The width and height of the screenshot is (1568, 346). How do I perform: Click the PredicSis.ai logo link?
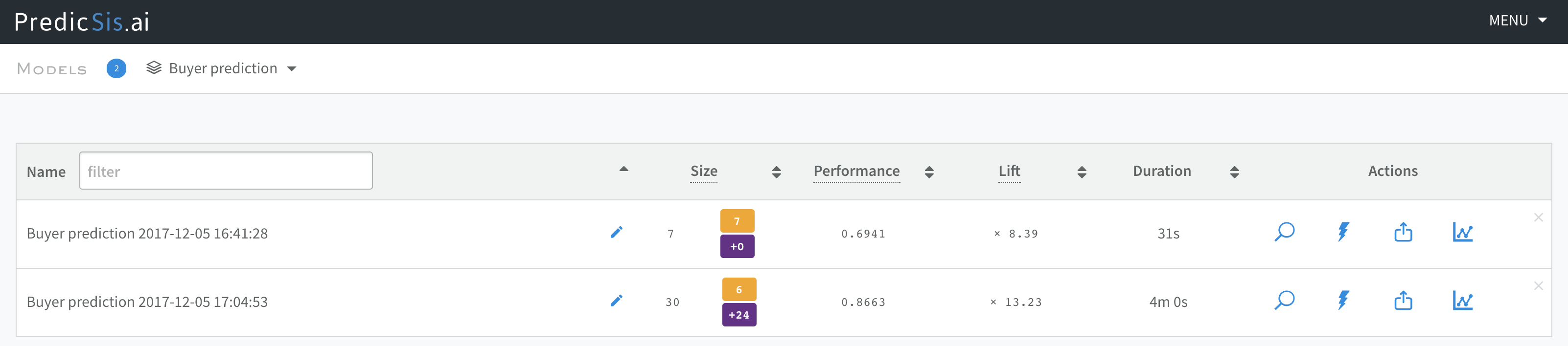82,22
